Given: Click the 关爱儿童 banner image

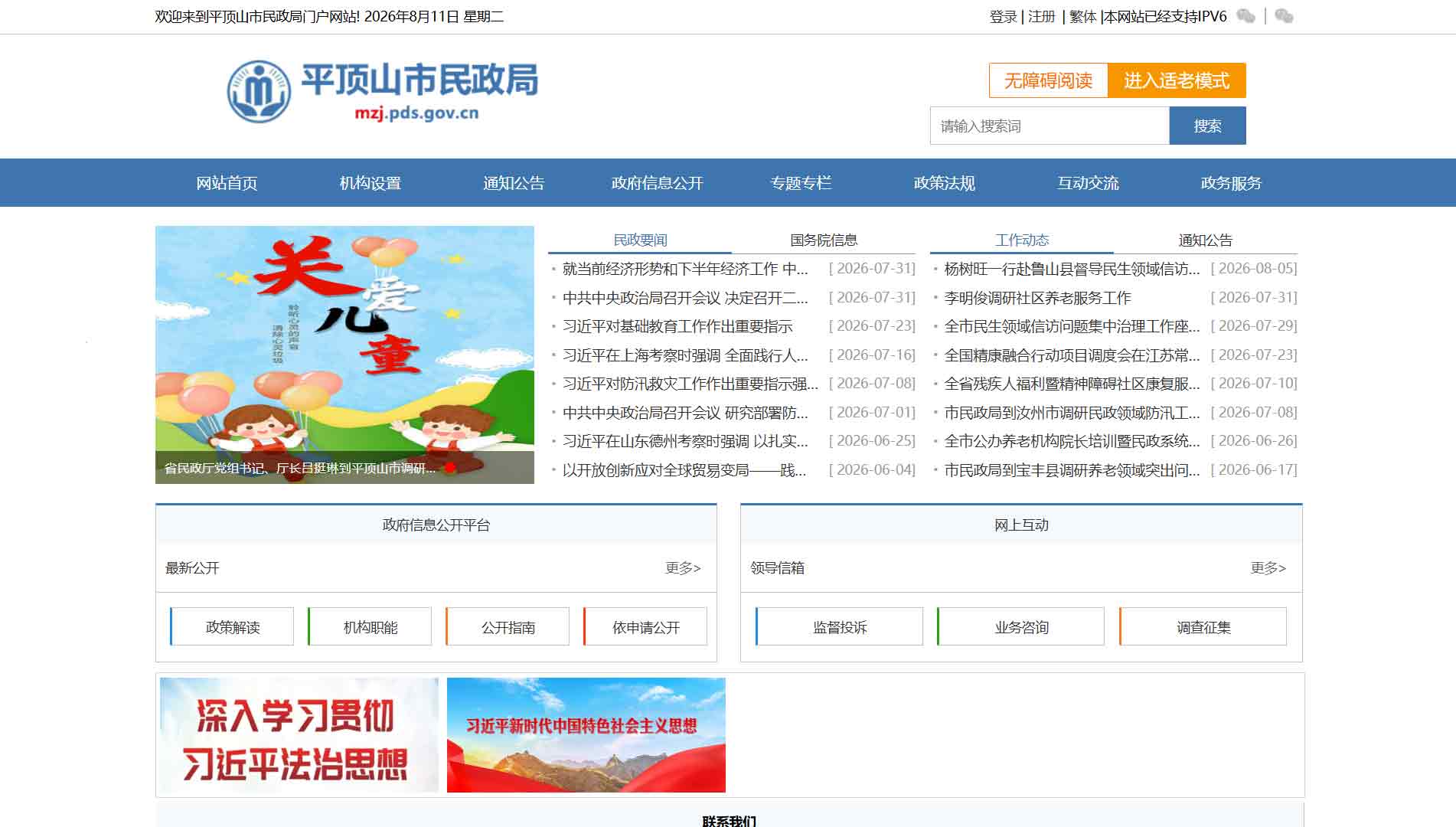Looking at the screenshot, I should pyautogui.click(x=344, y=355).
